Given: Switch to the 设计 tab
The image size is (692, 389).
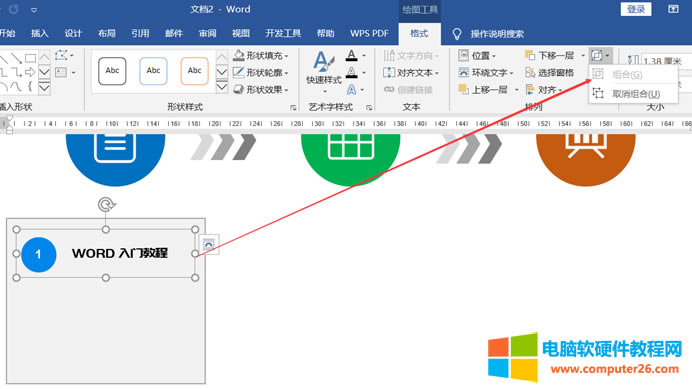Looking at the screenshot, I should 73,34.
